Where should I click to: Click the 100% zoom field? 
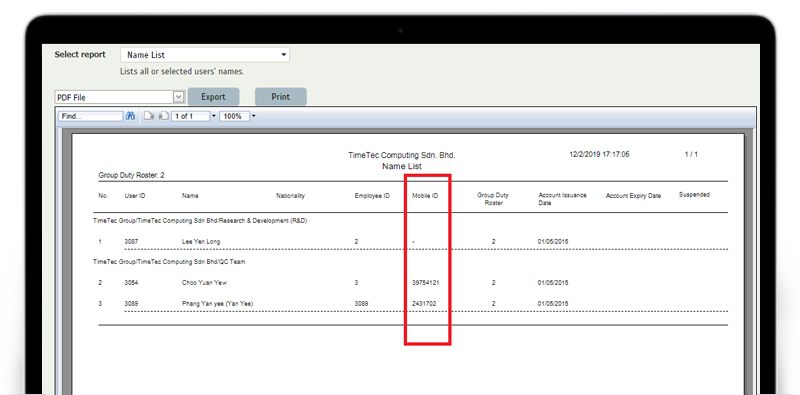[x=235, y=116]
